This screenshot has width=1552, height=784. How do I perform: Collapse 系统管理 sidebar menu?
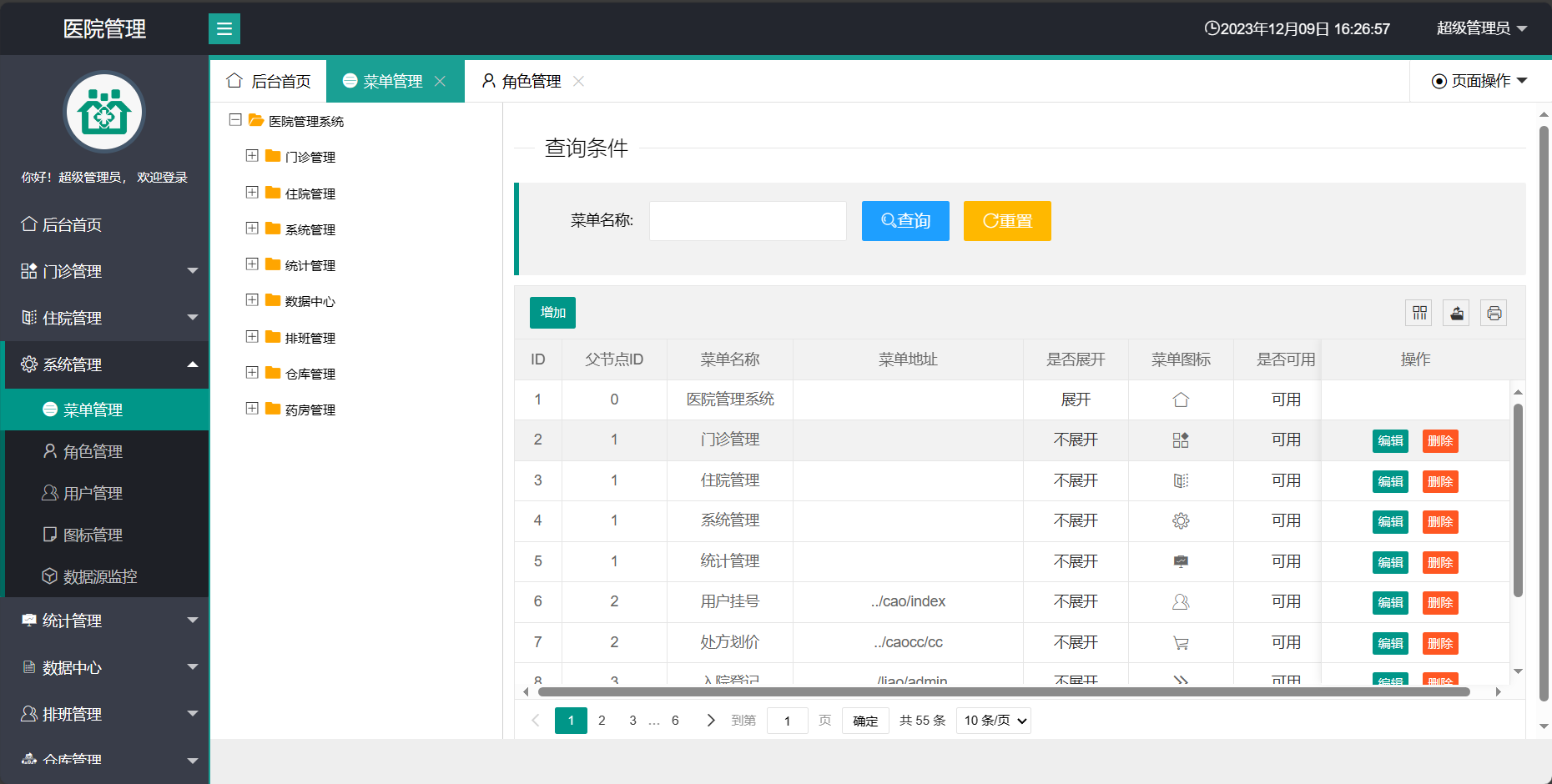coord(104,364)
